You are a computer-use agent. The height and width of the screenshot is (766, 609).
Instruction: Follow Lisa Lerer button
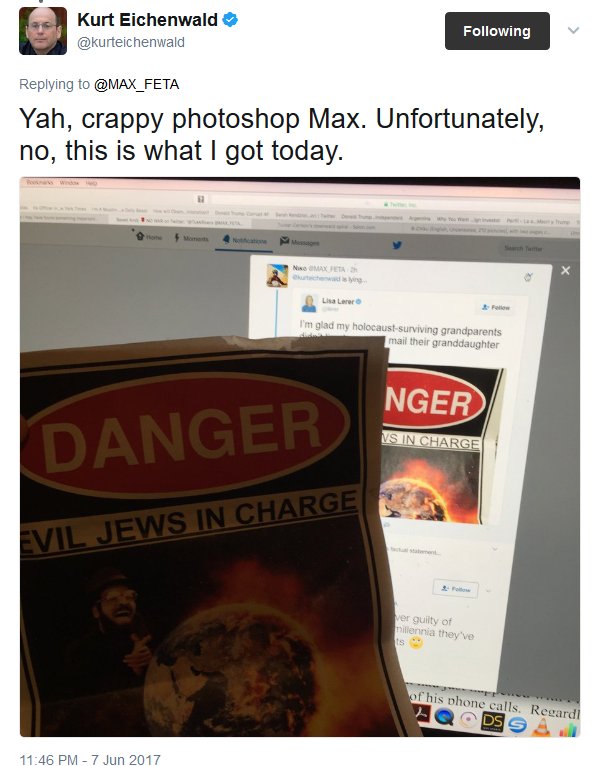[496, 307]
